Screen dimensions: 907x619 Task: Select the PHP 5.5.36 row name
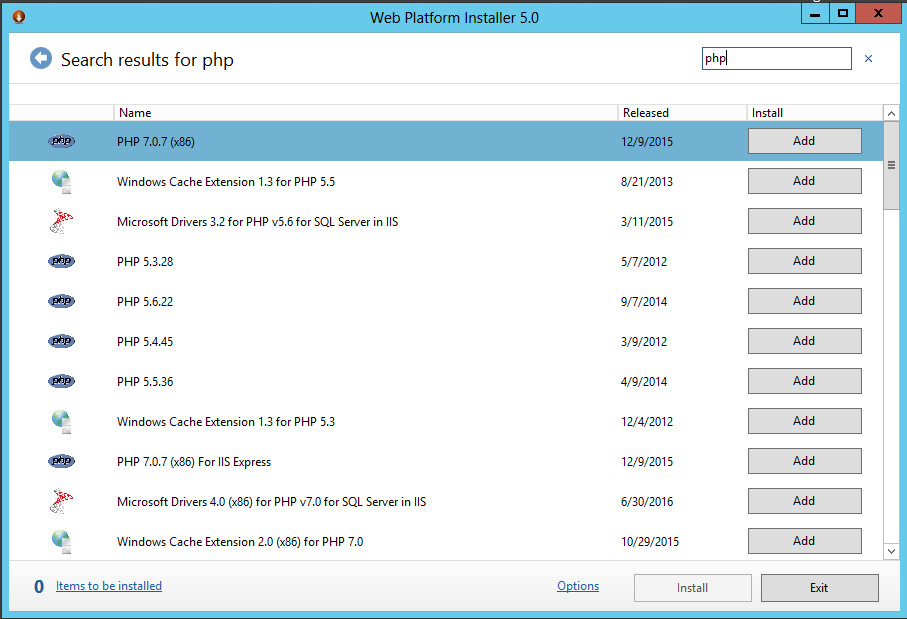[145, 382]
